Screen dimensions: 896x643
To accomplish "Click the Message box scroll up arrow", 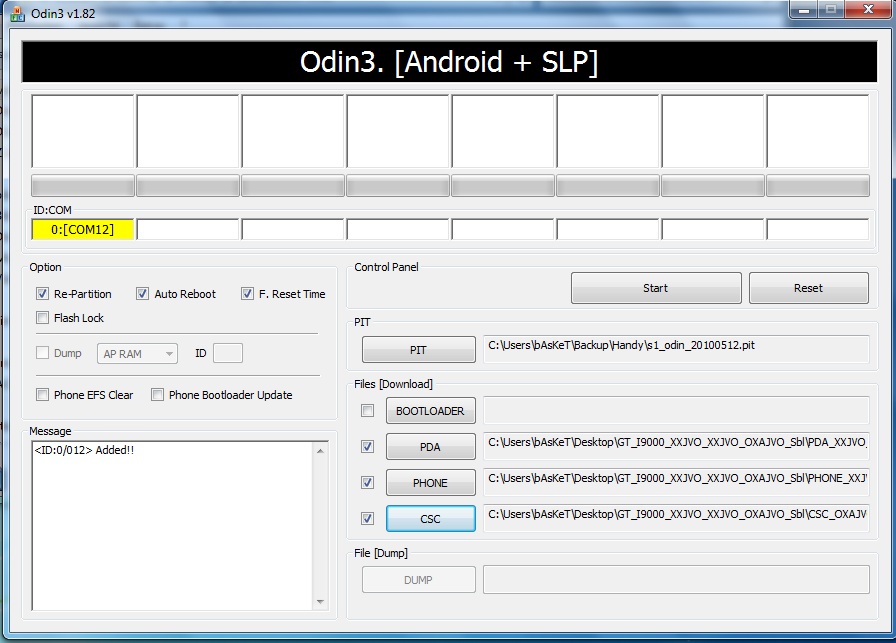I will [320, 451].
